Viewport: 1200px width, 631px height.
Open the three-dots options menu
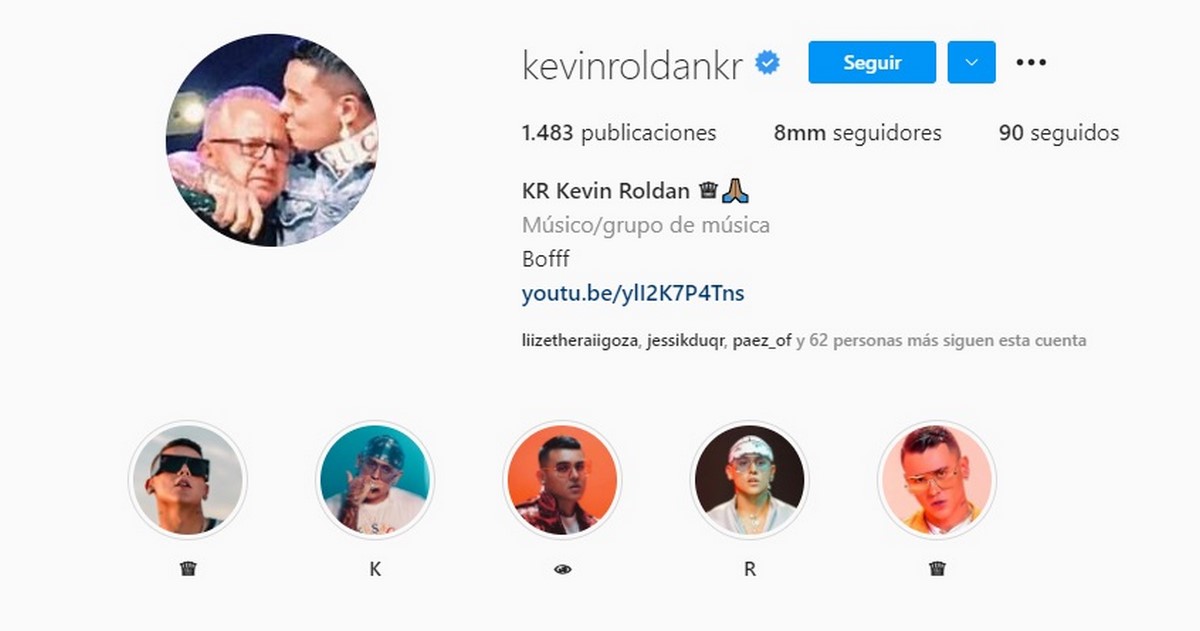coord(1031,62)
